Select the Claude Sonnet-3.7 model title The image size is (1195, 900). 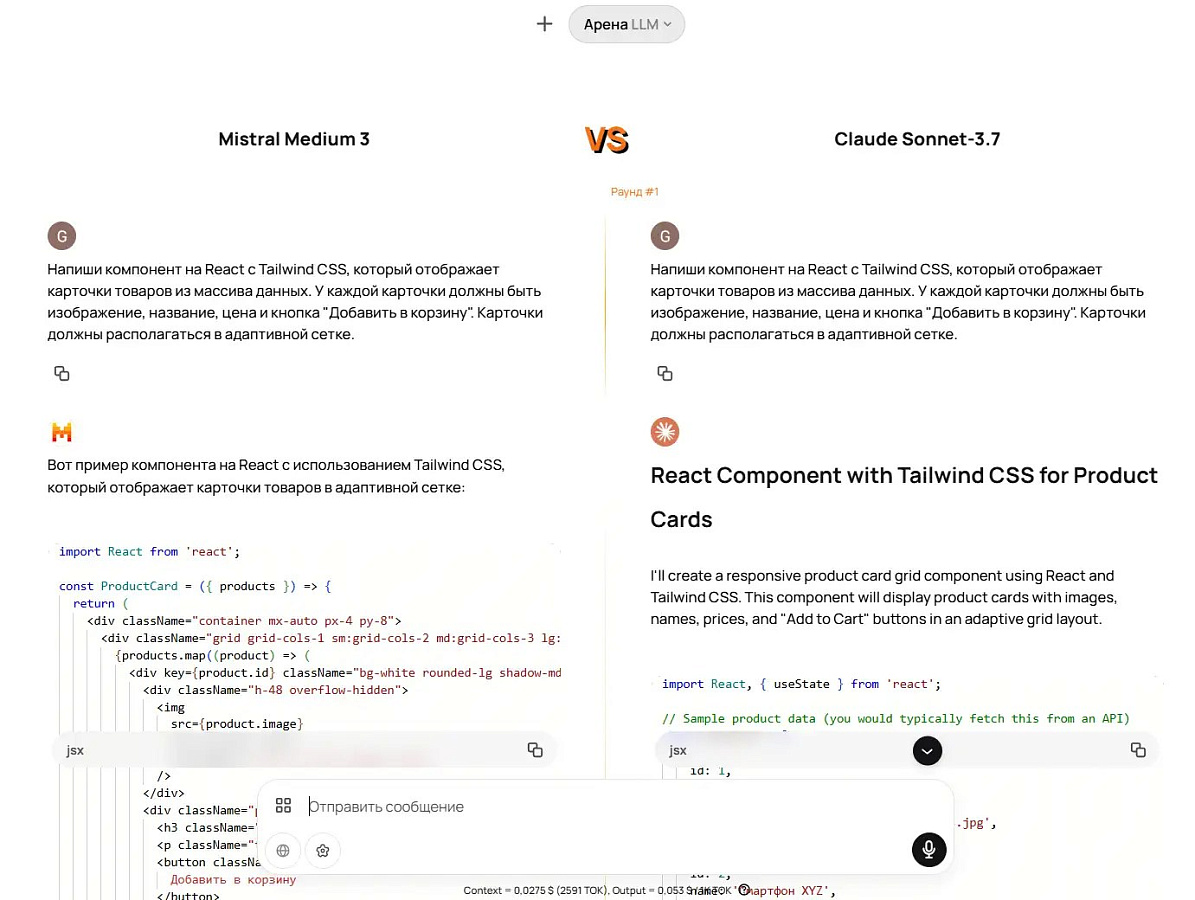click(917, 139)
